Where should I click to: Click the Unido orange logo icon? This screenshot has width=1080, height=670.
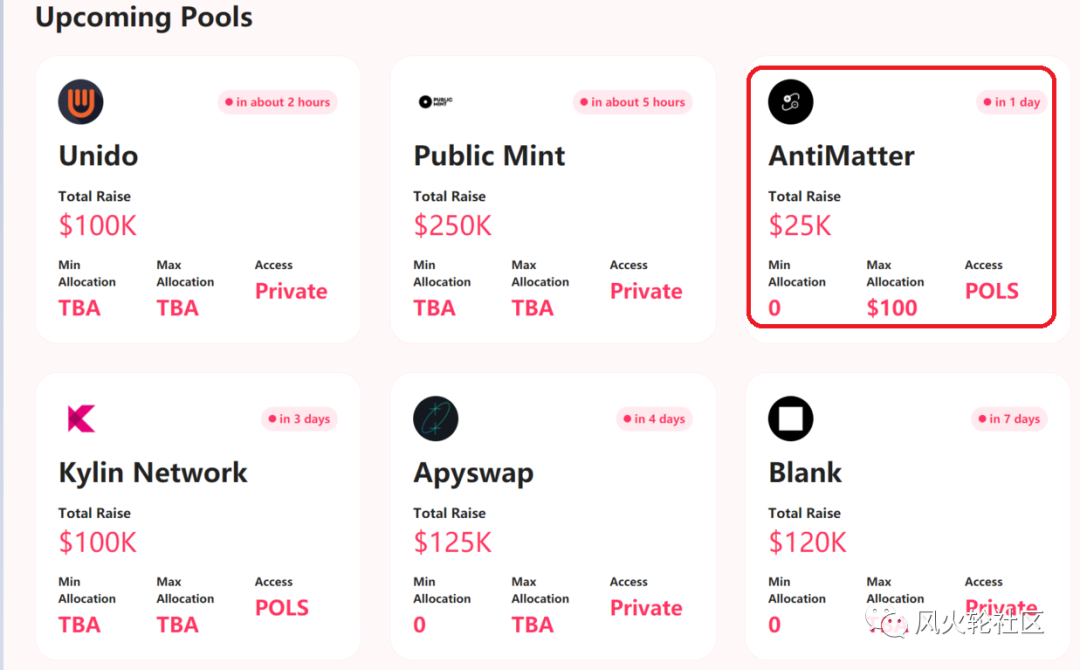tap(81, 102)
